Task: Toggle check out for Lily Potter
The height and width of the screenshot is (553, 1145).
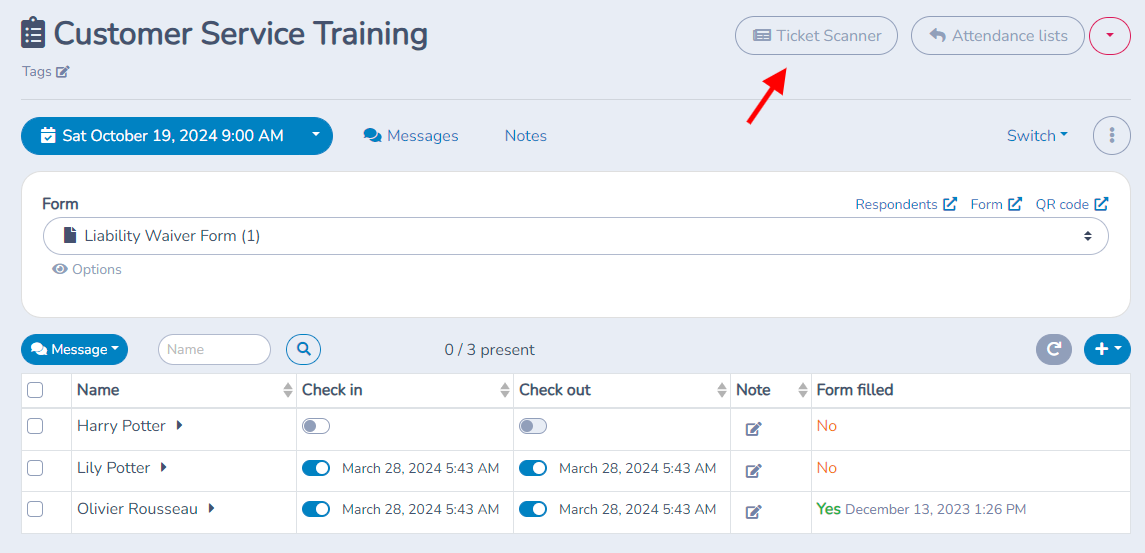Action: (533, 468)
